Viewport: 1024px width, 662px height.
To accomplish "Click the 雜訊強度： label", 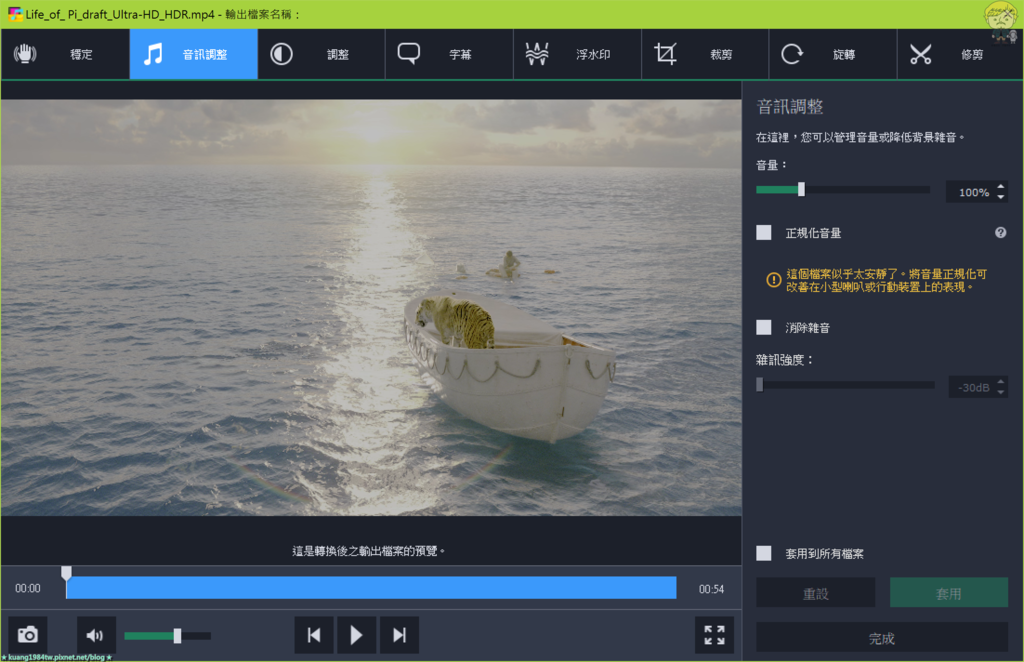I will pyautogui.click(x=784, y=360).
